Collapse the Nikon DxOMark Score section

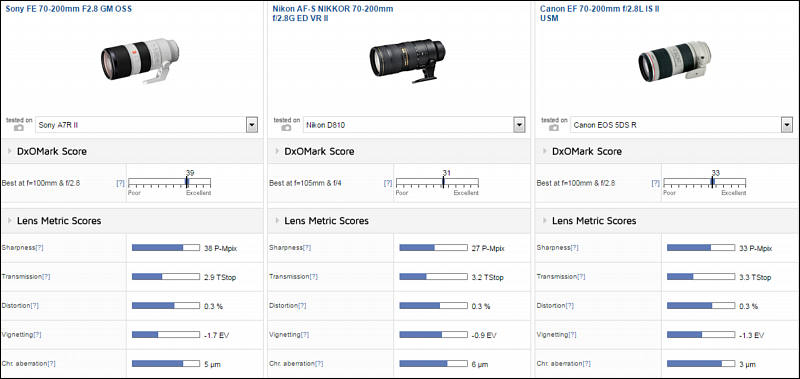[278, 151]
